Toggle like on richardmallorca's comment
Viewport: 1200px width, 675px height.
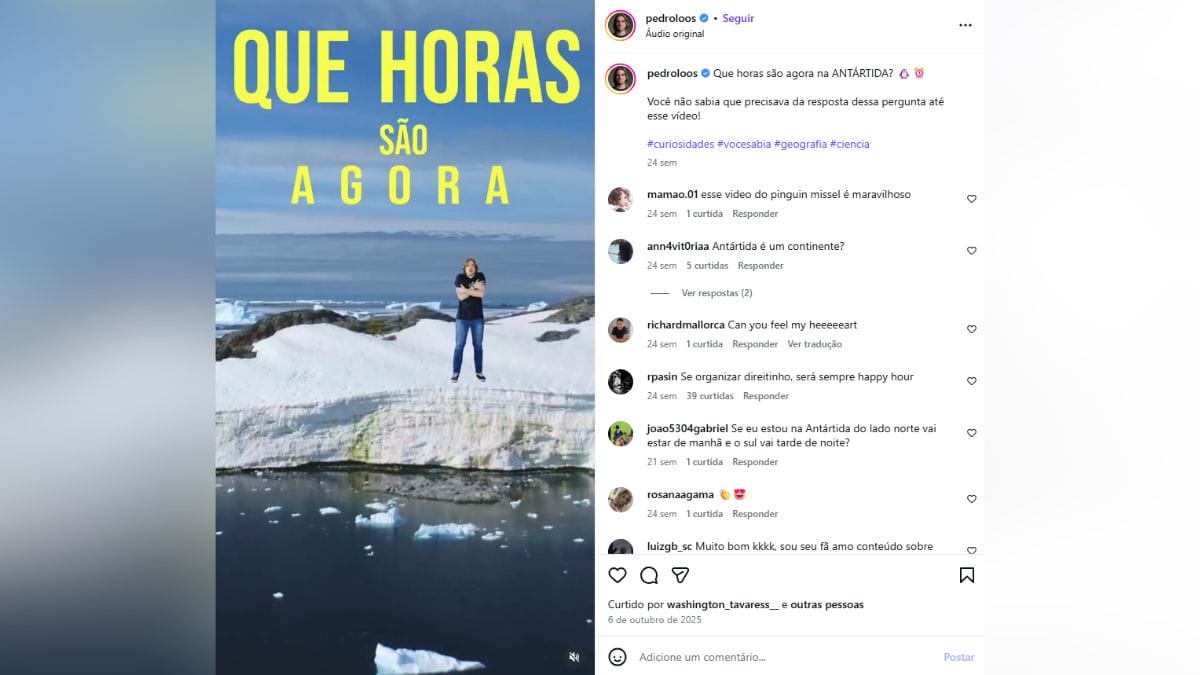971,329
